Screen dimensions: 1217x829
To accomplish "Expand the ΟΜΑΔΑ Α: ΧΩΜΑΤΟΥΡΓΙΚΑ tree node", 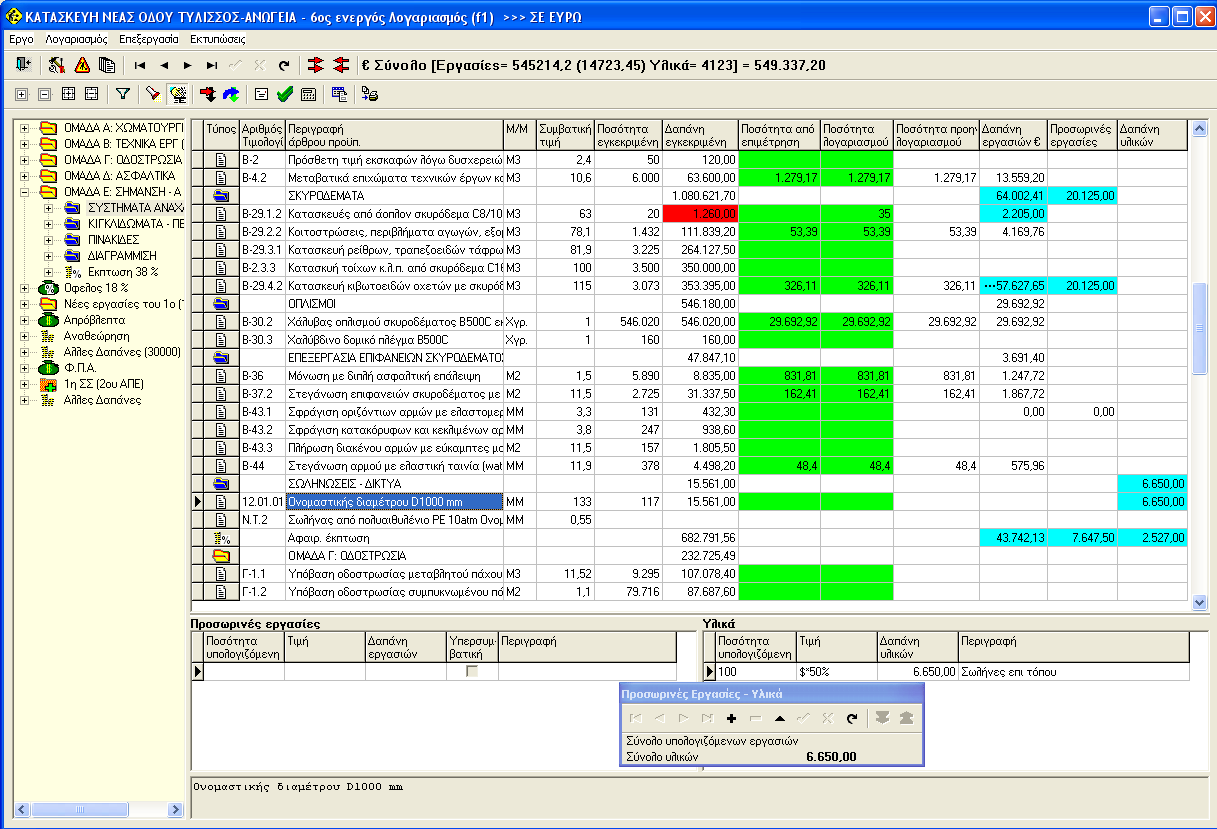I will click(x=24, y=128).
